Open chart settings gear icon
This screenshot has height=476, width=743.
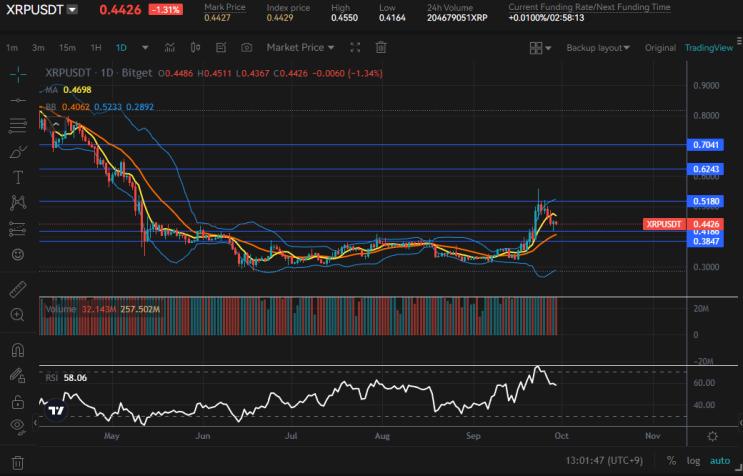[x=712, y=436]
